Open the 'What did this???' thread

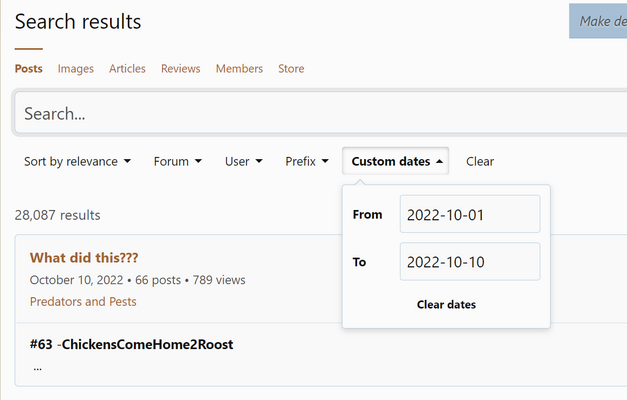(x=84, y=258)
